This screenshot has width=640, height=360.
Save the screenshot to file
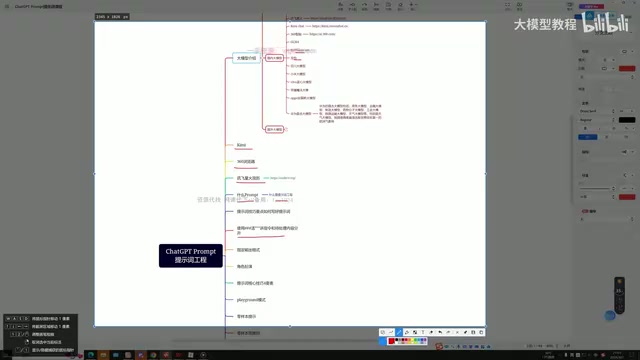click(x=473, y=332)
